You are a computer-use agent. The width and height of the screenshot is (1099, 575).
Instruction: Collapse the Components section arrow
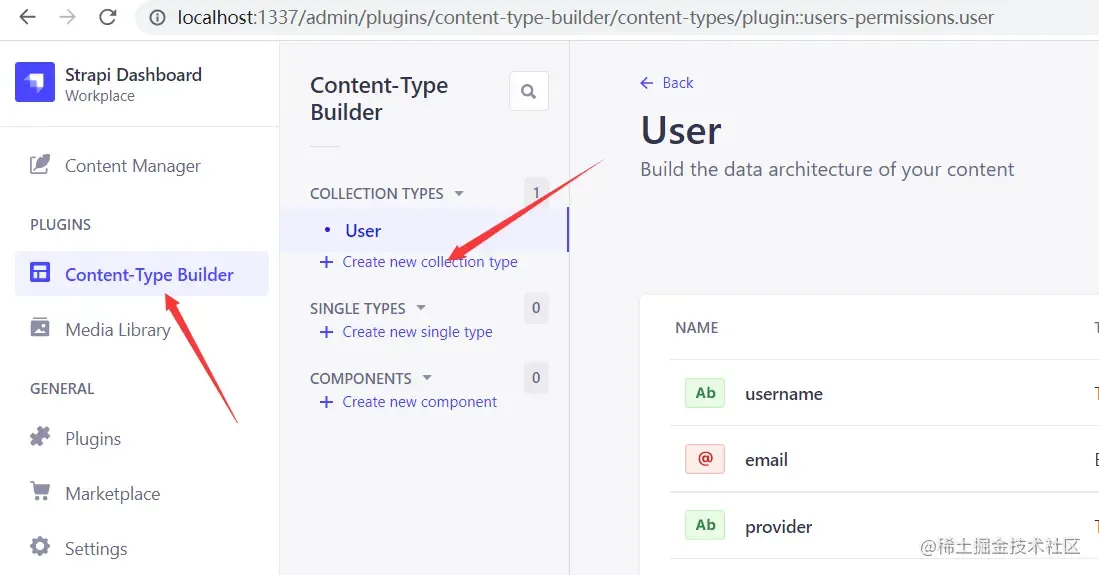pos(427,378)
